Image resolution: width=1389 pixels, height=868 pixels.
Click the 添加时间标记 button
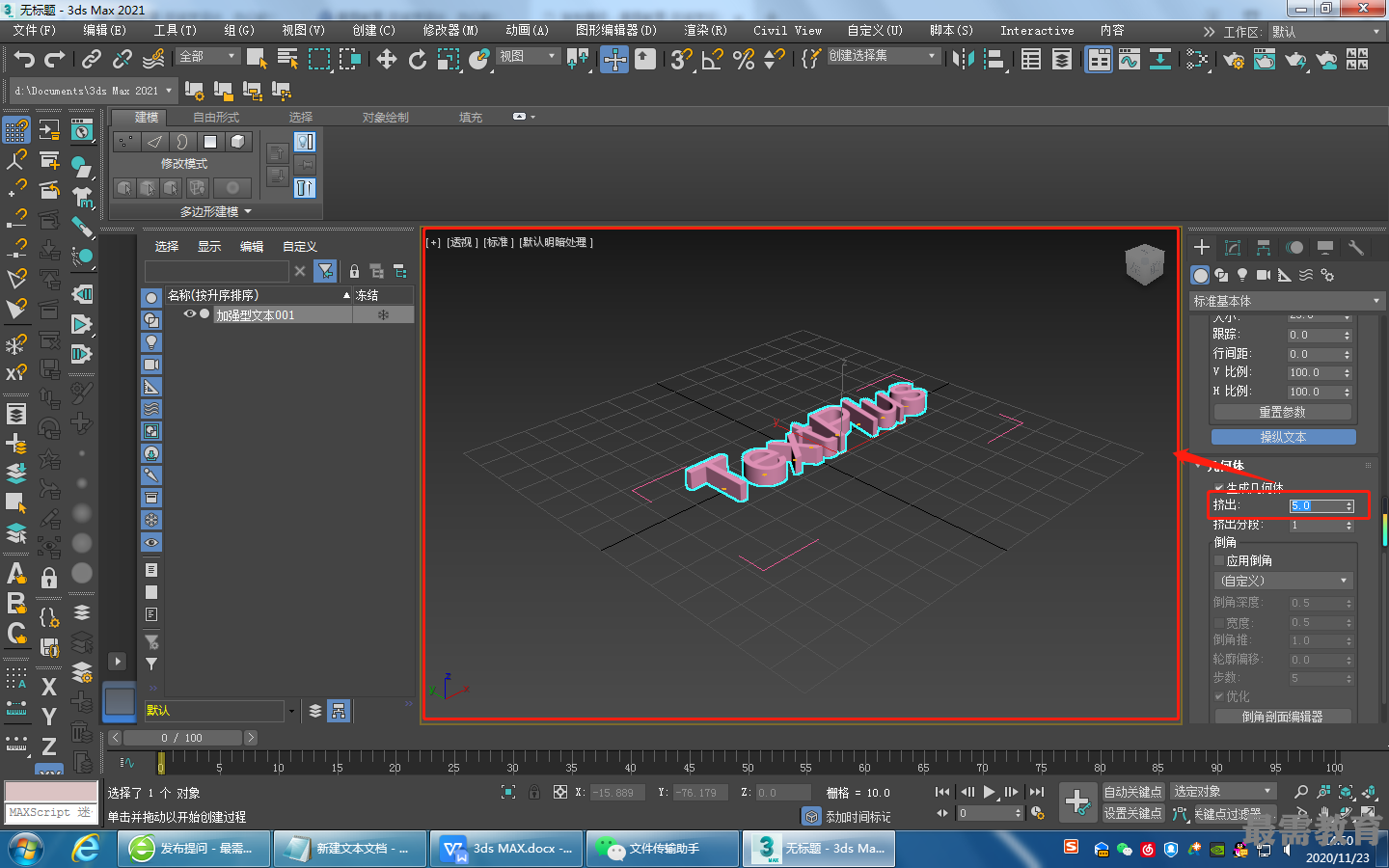858,817
